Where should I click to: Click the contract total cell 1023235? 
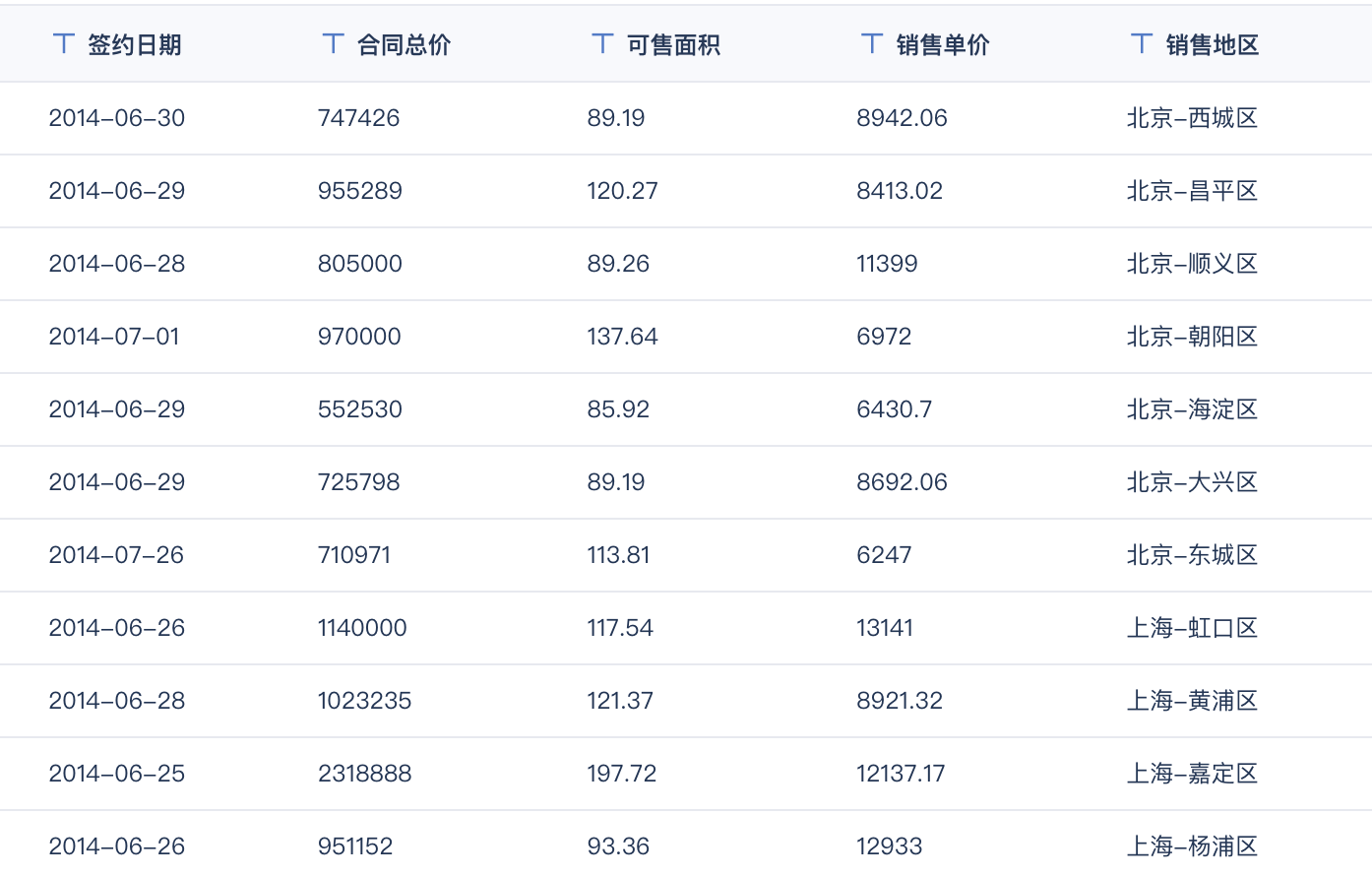pyautogui.click(x=364, y=701)
